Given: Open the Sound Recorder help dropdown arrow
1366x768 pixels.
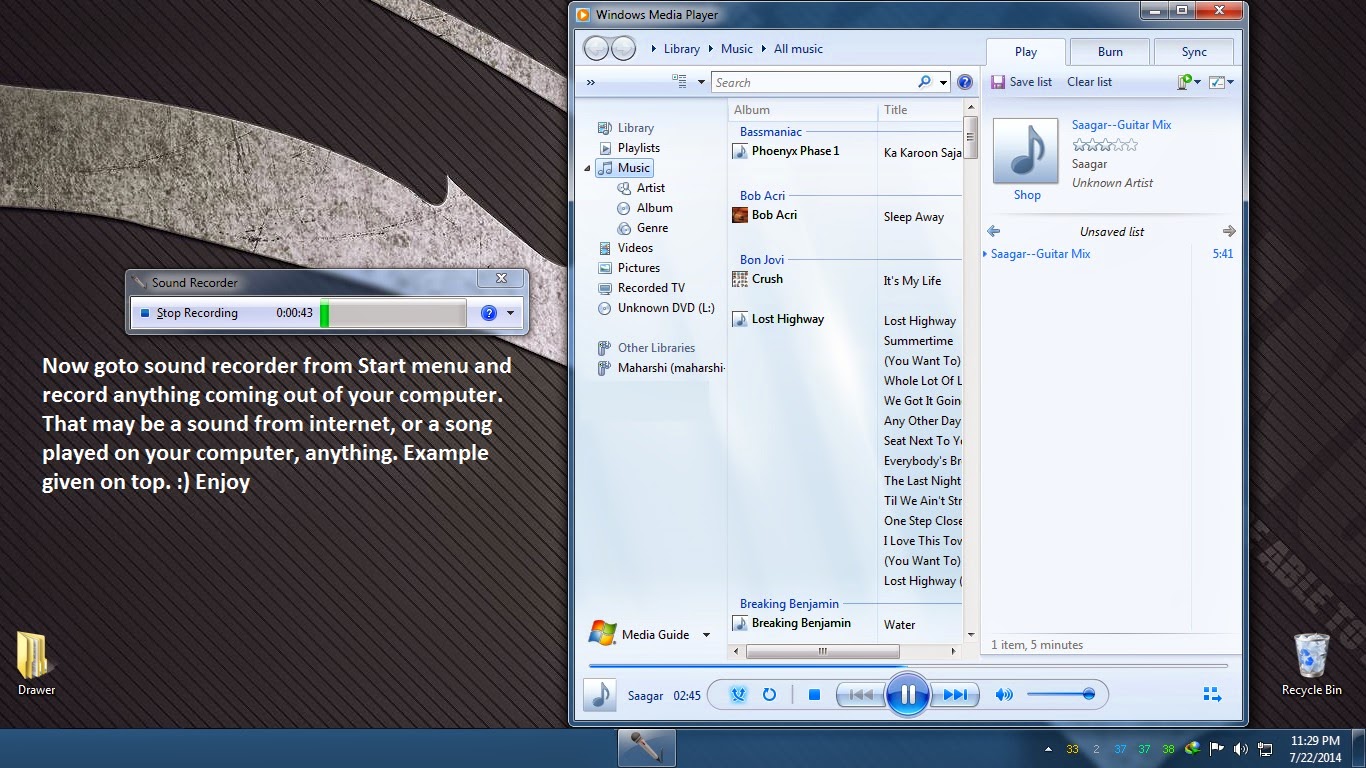Looking at the screenshot, I should tap(511, 313).
